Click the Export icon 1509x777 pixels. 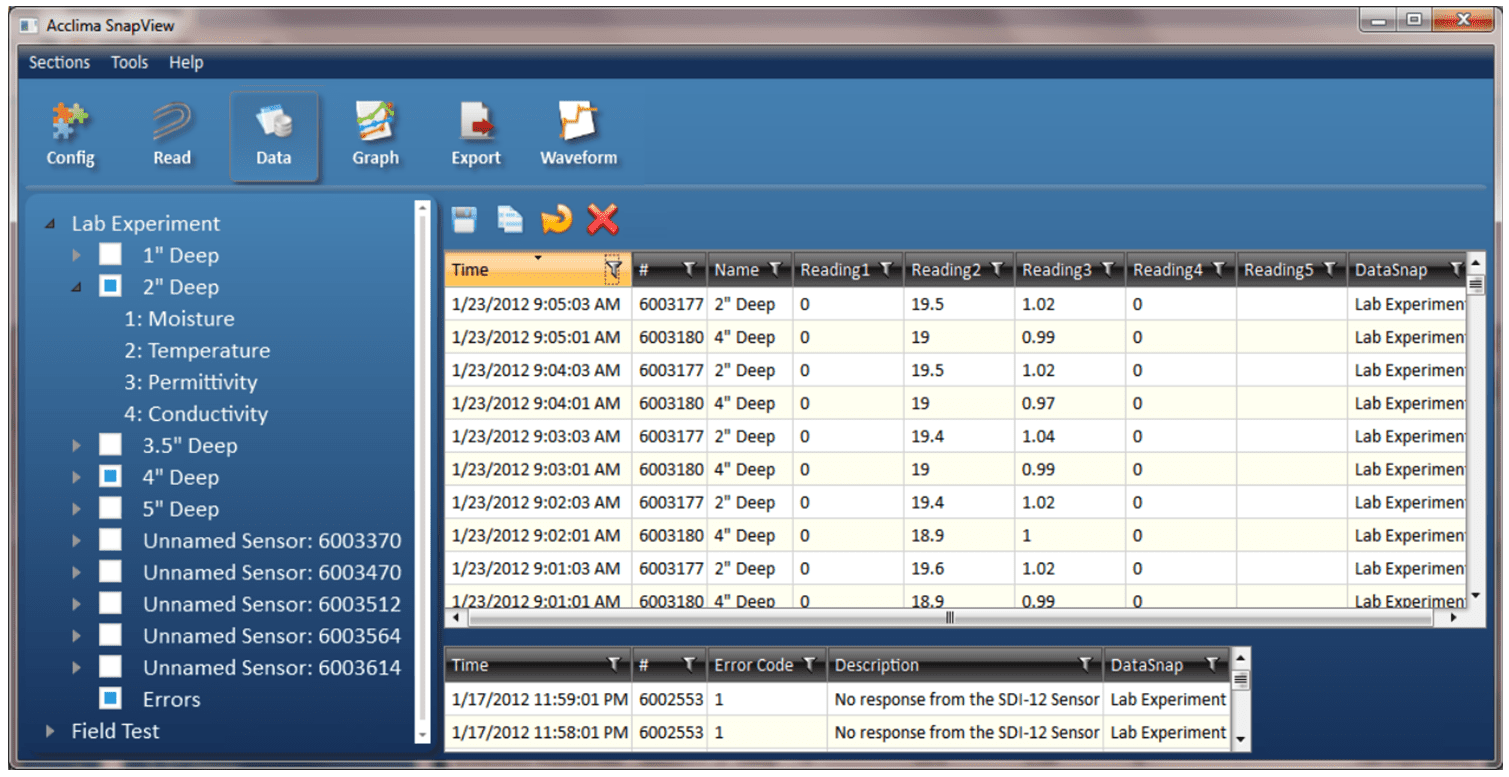tap(476, 135)
